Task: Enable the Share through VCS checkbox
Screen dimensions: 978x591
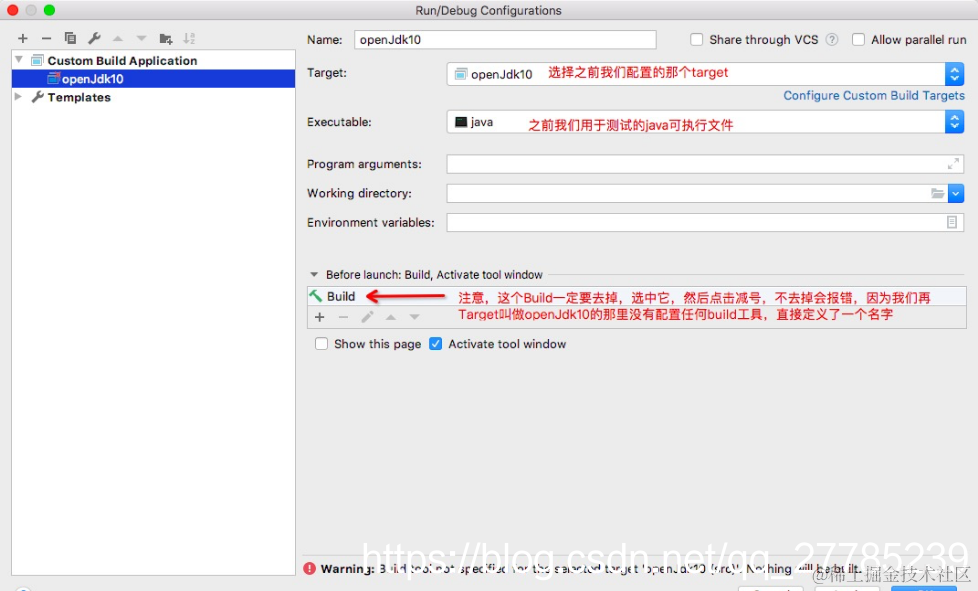Action: click(696, 39)
